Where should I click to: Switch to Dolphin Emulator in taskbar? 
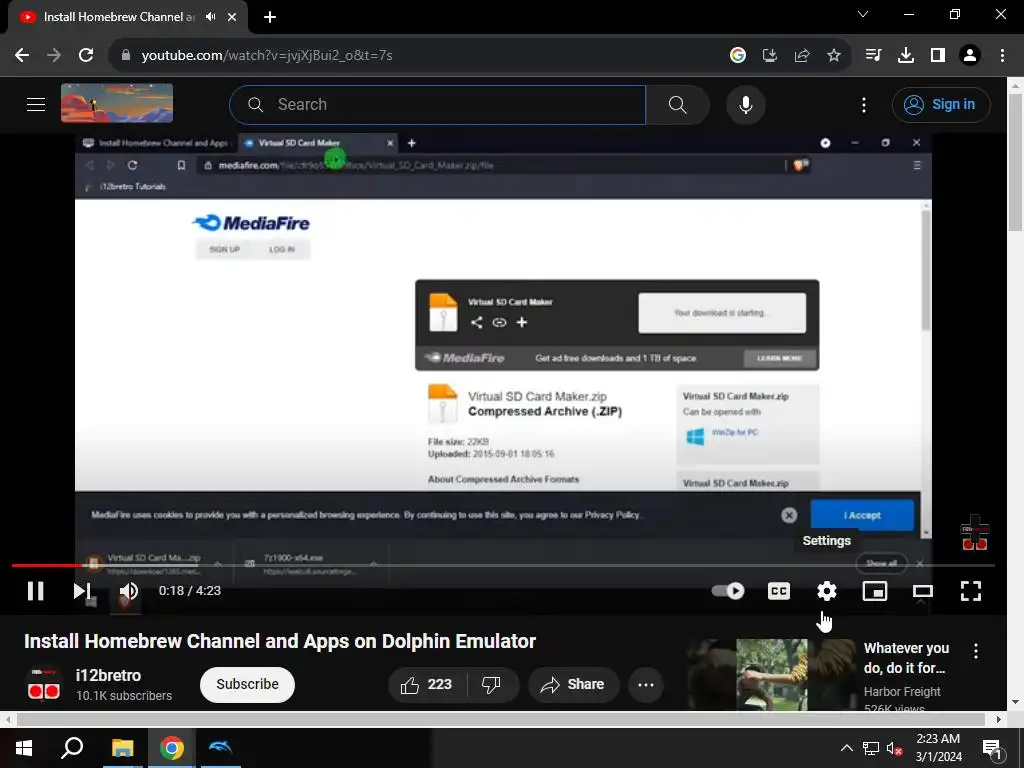click(220, 748)
